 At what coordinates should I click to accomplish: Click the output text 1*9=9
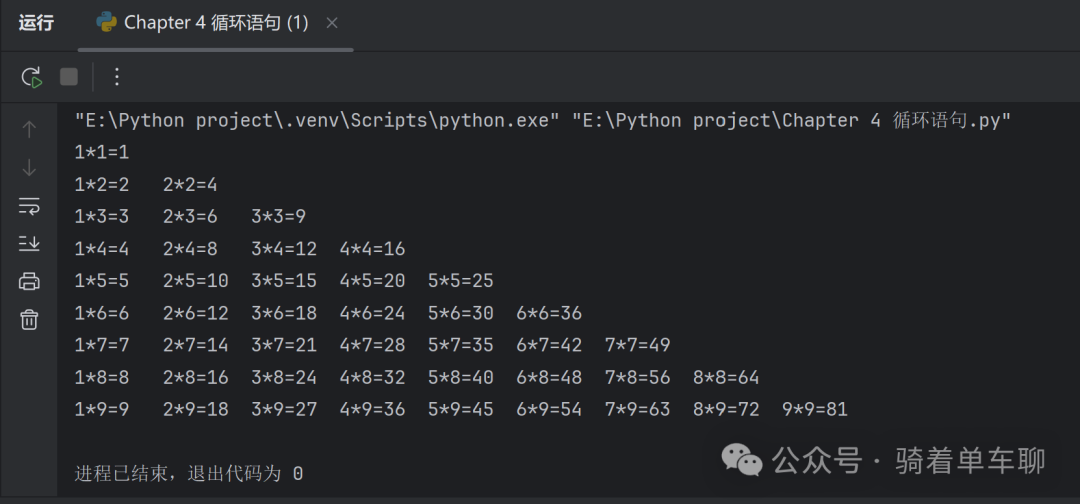[102, 410]
